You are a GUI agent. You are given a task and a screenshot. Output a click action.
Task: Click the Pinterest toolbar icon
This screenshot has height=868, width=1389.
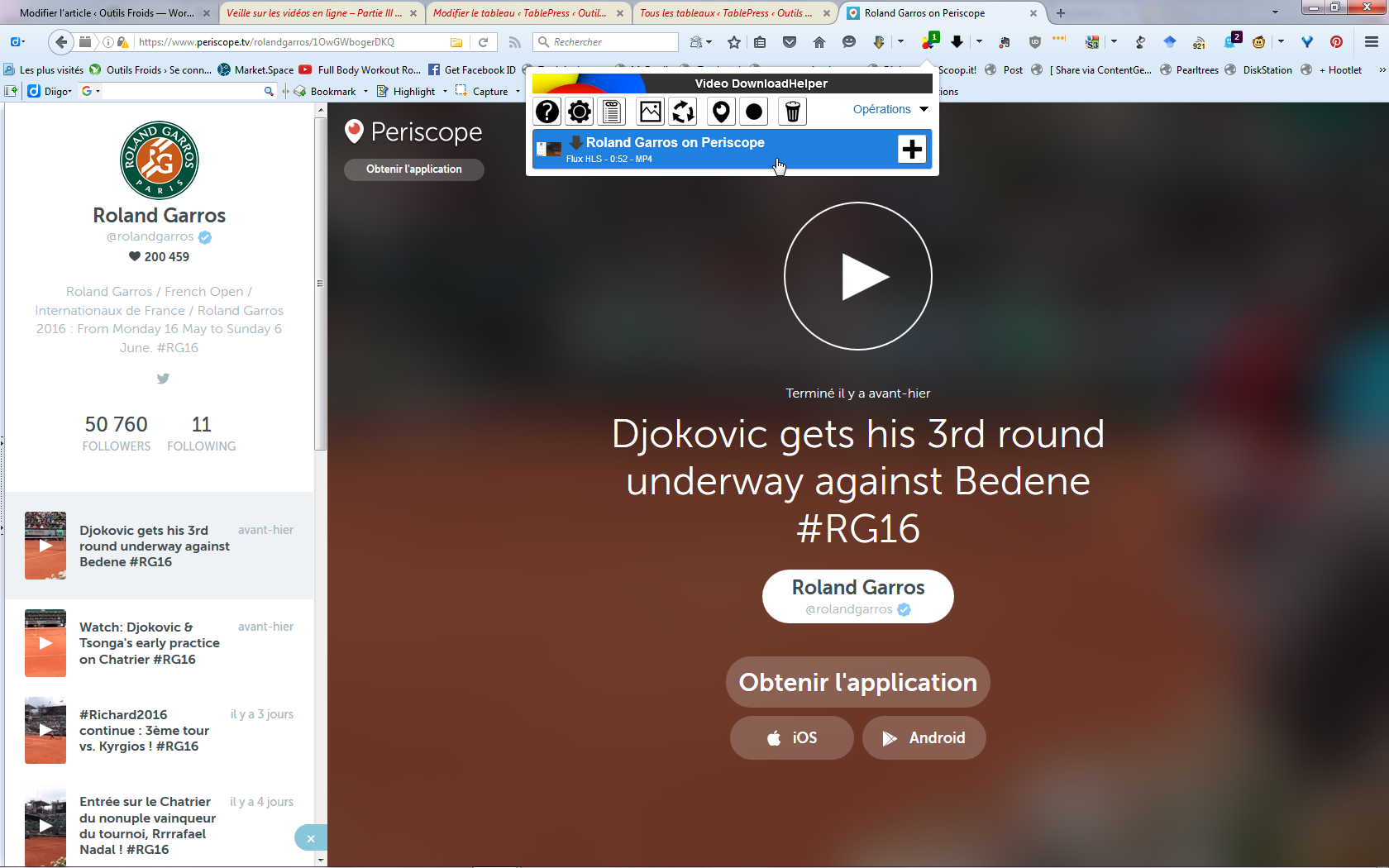(x=1336, y=42)
